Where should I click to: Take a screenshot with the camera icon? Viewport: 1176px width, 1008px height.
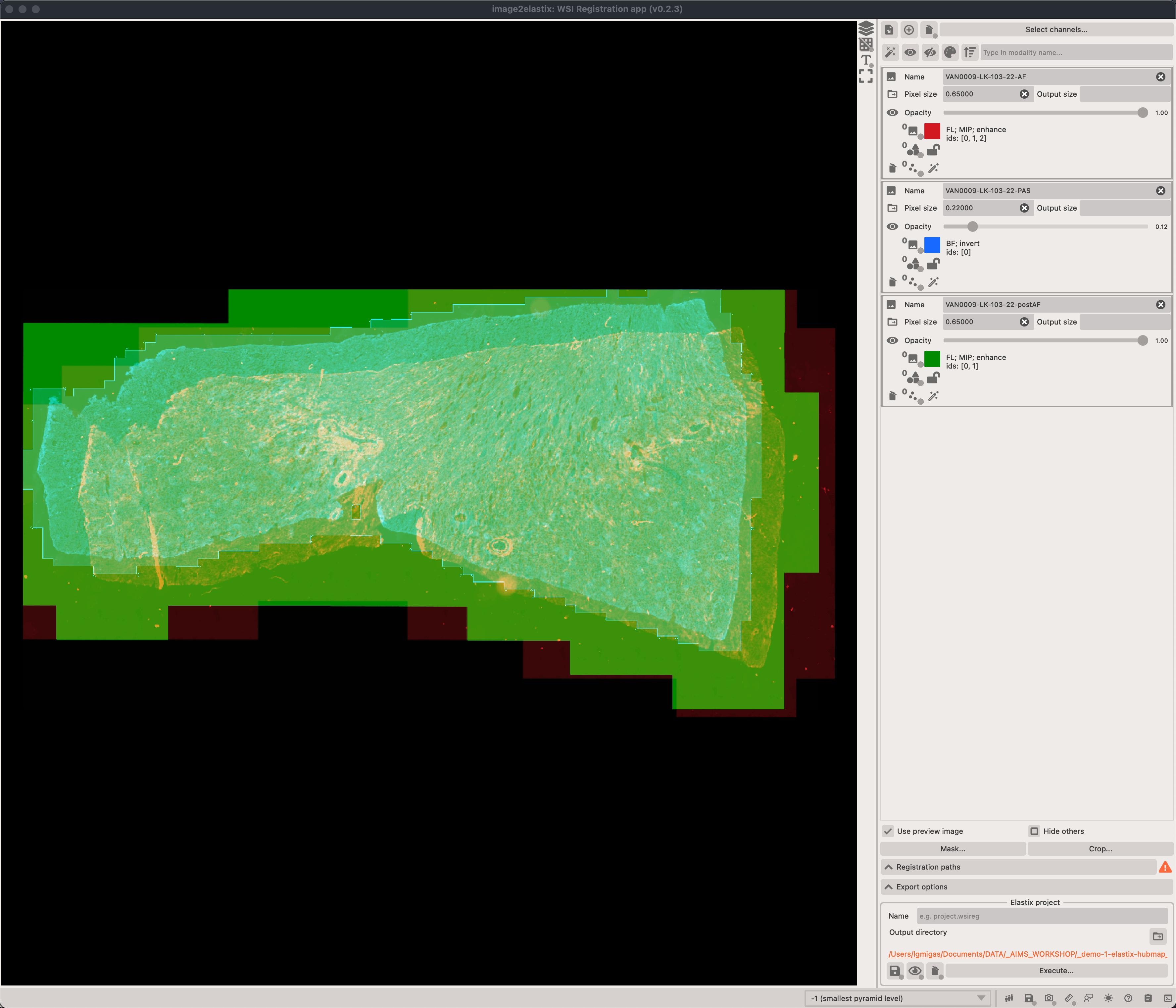(x=1049, y=998)
